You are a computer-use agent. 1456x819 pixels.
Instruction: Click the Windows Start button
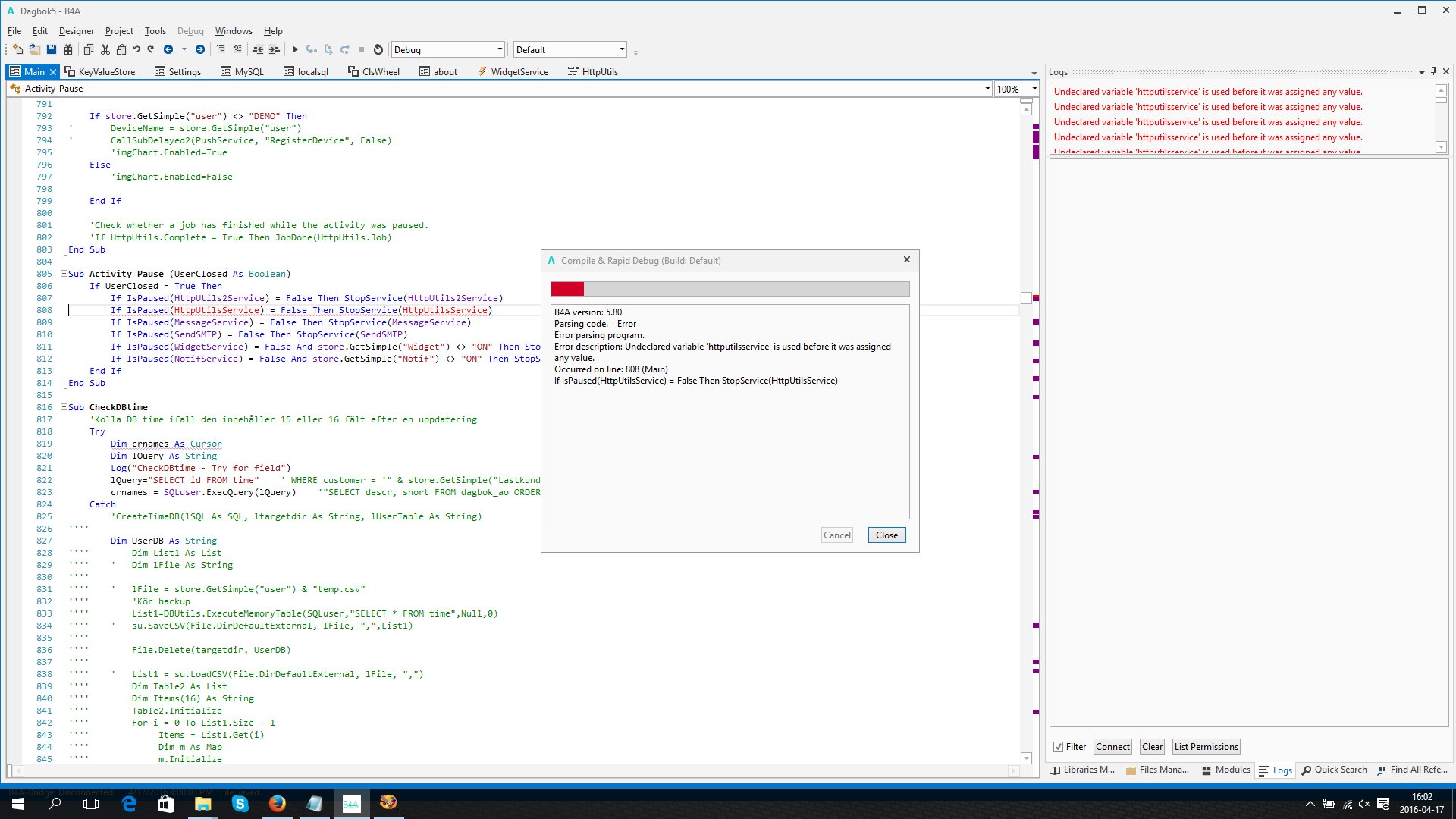(18, 803)
